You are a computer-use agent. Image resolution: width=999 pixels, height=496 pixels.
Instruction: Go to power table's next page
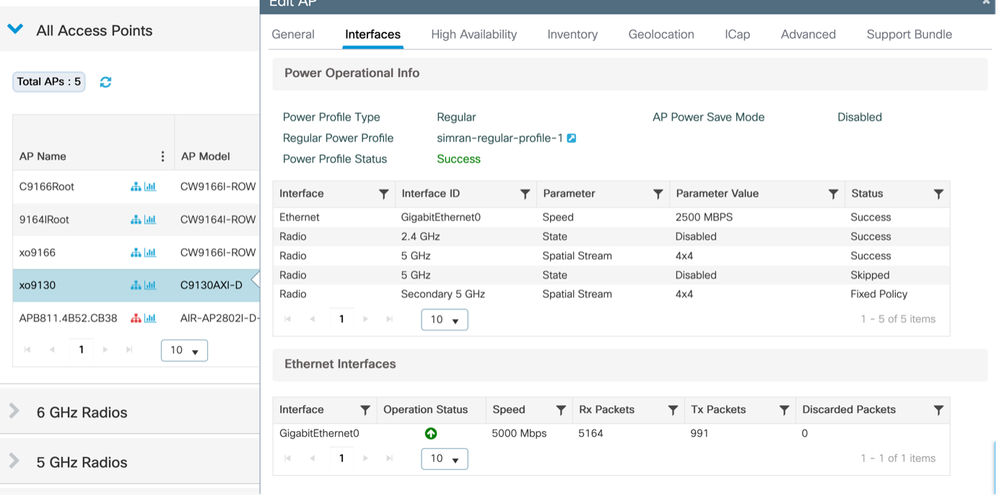point(366,319)
